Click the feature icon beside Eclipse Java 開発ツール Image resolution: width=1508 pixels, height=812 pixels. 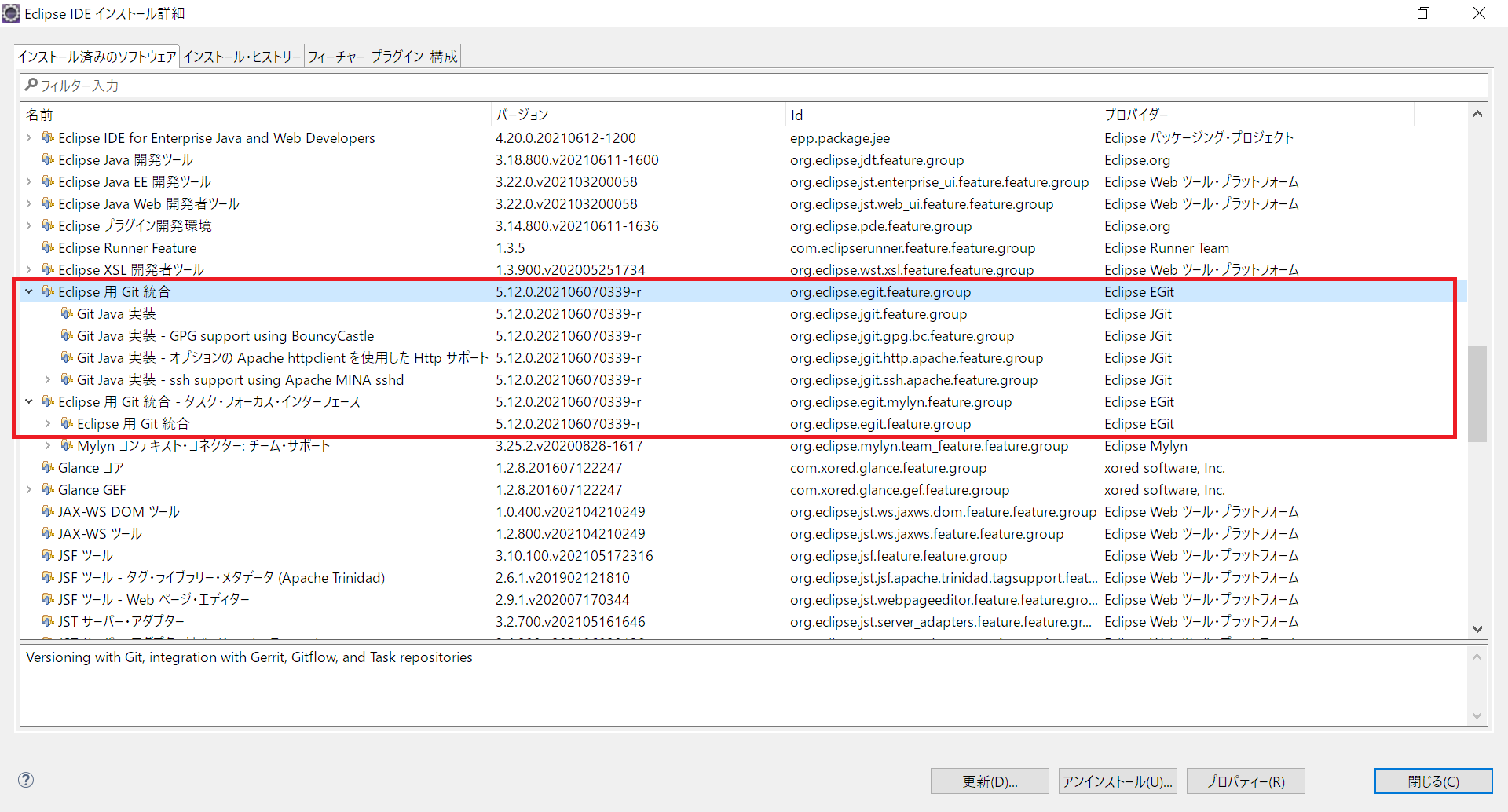[47, 159]
